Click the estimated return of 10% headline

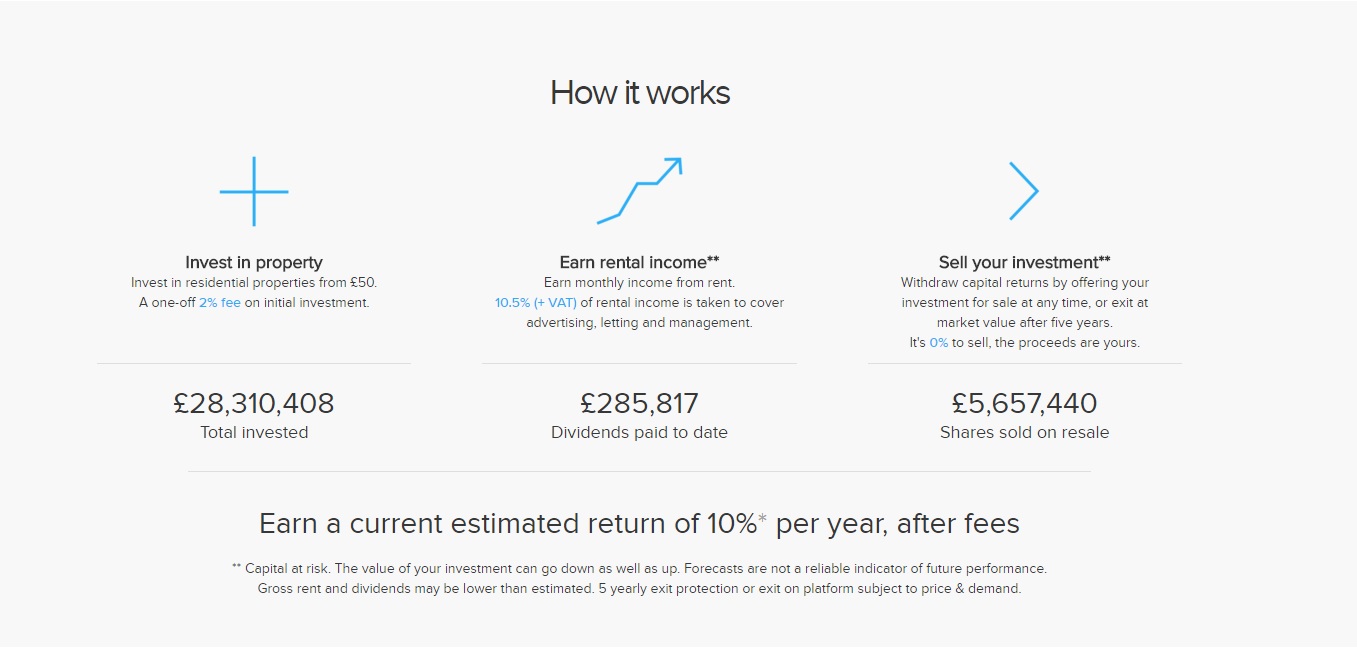639,524
